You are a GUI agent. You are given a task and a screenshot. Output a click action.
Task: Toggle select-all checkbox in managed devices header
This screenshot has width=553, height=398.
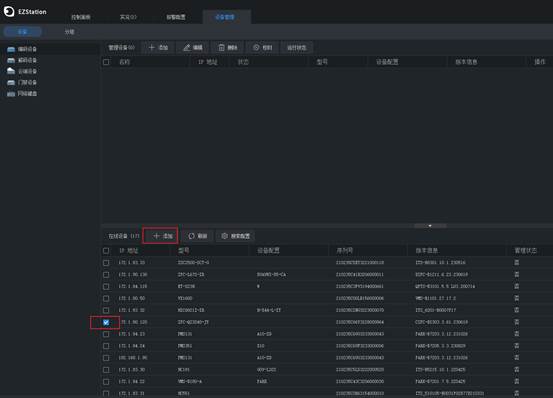(x=106, y=62)
